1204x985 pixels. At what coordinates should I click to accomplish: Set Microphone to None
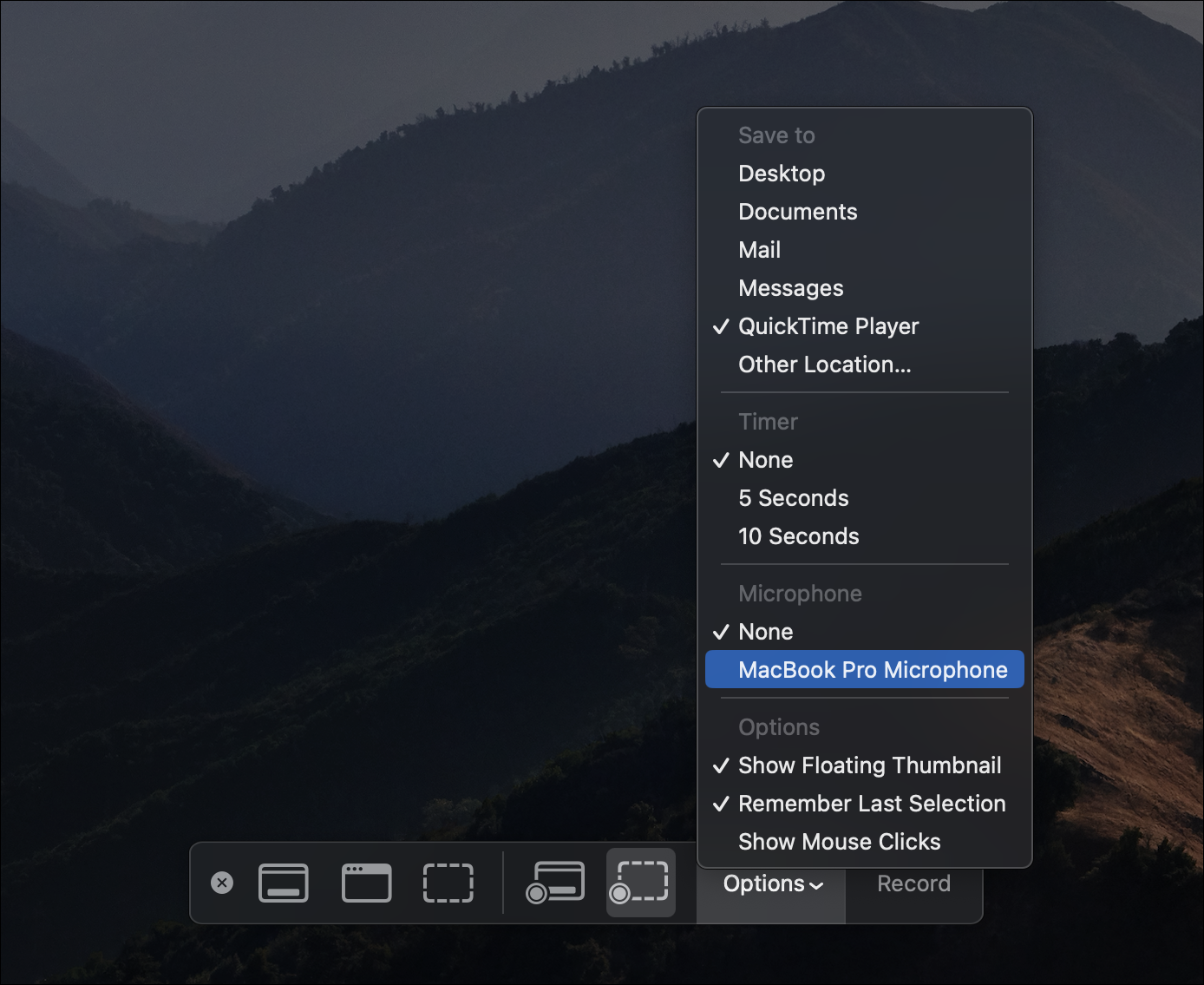865,632
